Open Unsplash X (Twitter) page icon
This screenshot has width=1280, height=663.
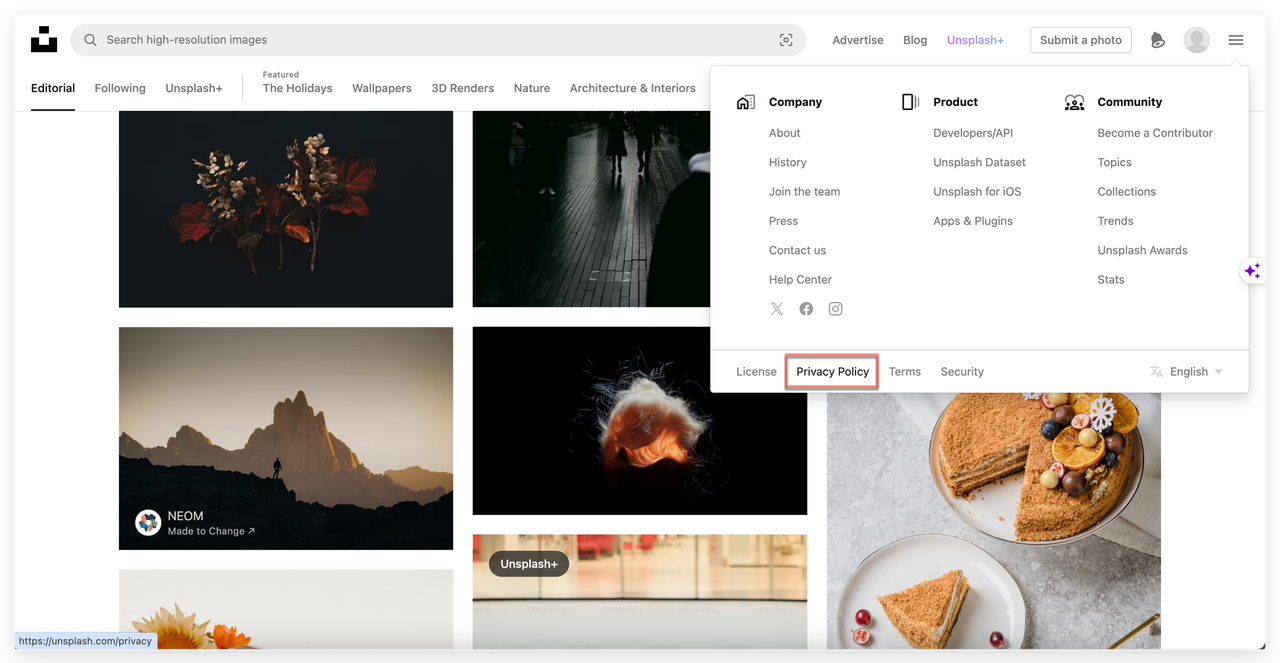click(x=777, y=309)
